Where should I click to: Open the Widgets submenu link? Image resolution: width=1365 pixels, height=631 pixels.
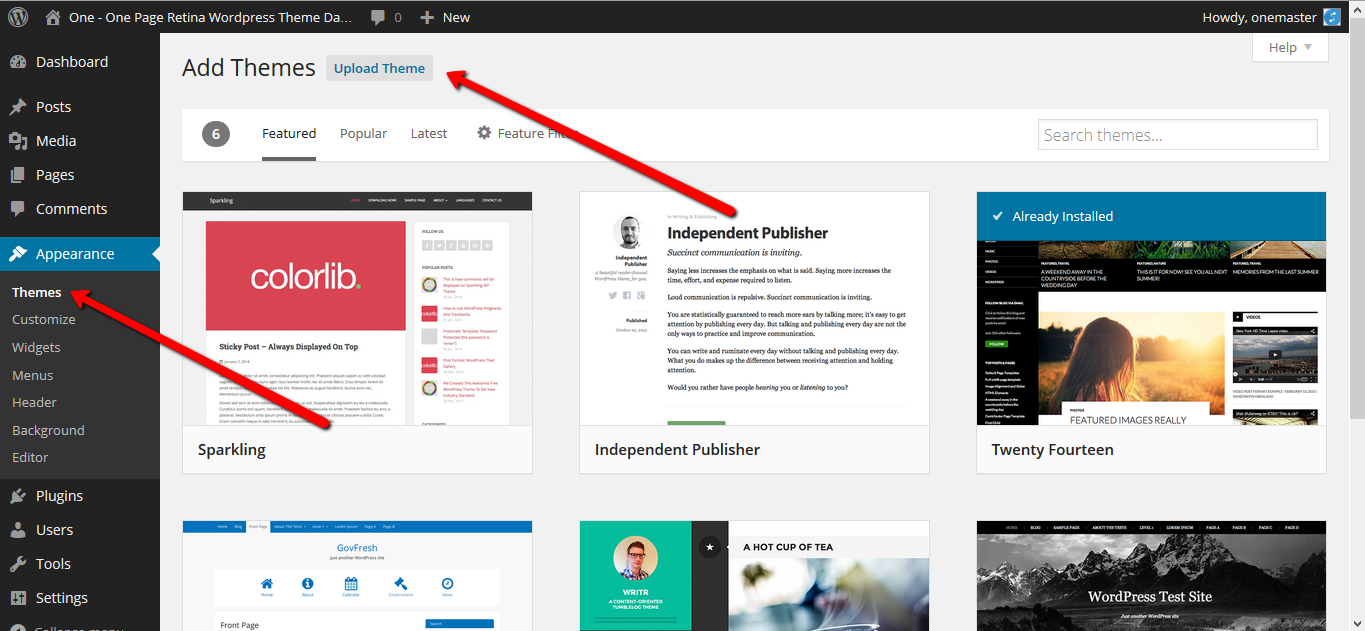tap(36, 347)
